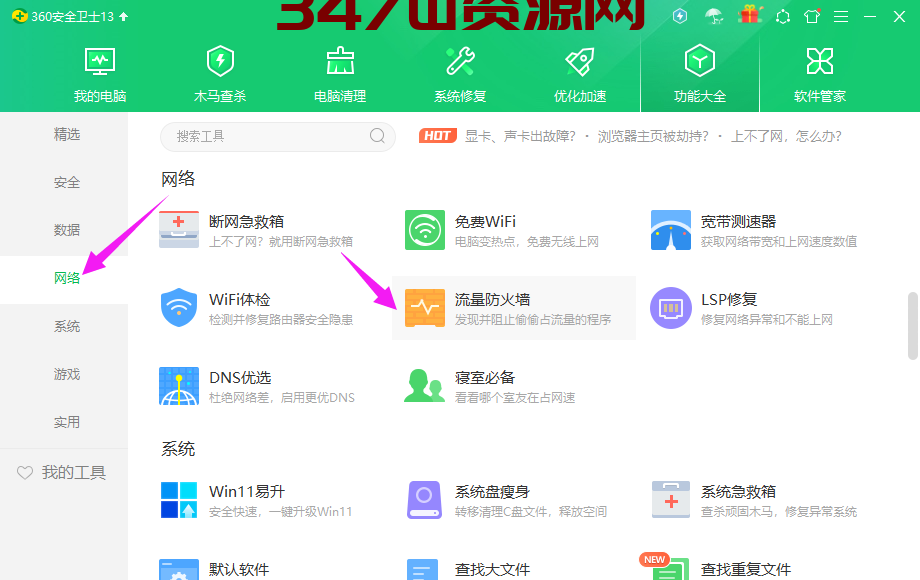Open 木马查杀 shield icon

tap(220, 61)
